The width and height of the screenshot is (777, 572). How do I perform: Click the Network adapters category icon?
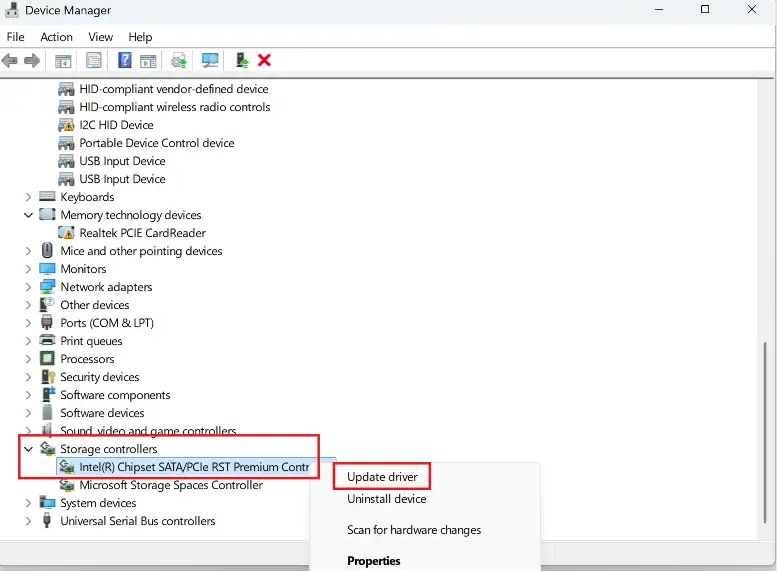(47, 286)
